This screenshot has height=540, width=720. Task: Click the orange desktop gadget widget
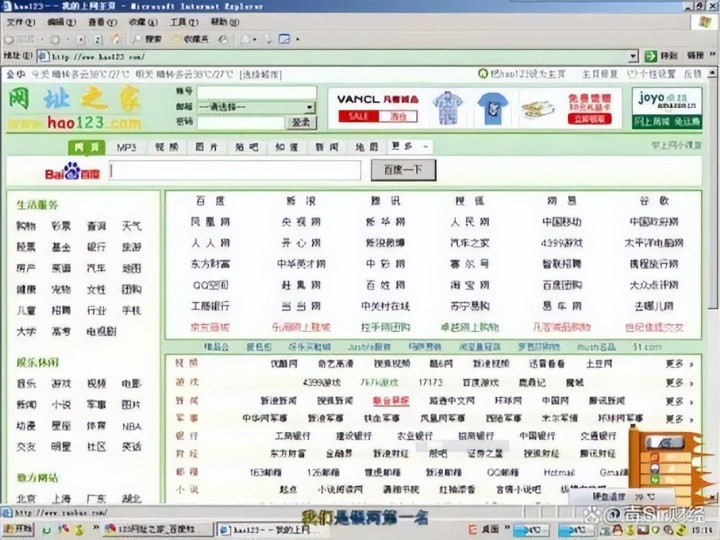click(x=665, y=465)
